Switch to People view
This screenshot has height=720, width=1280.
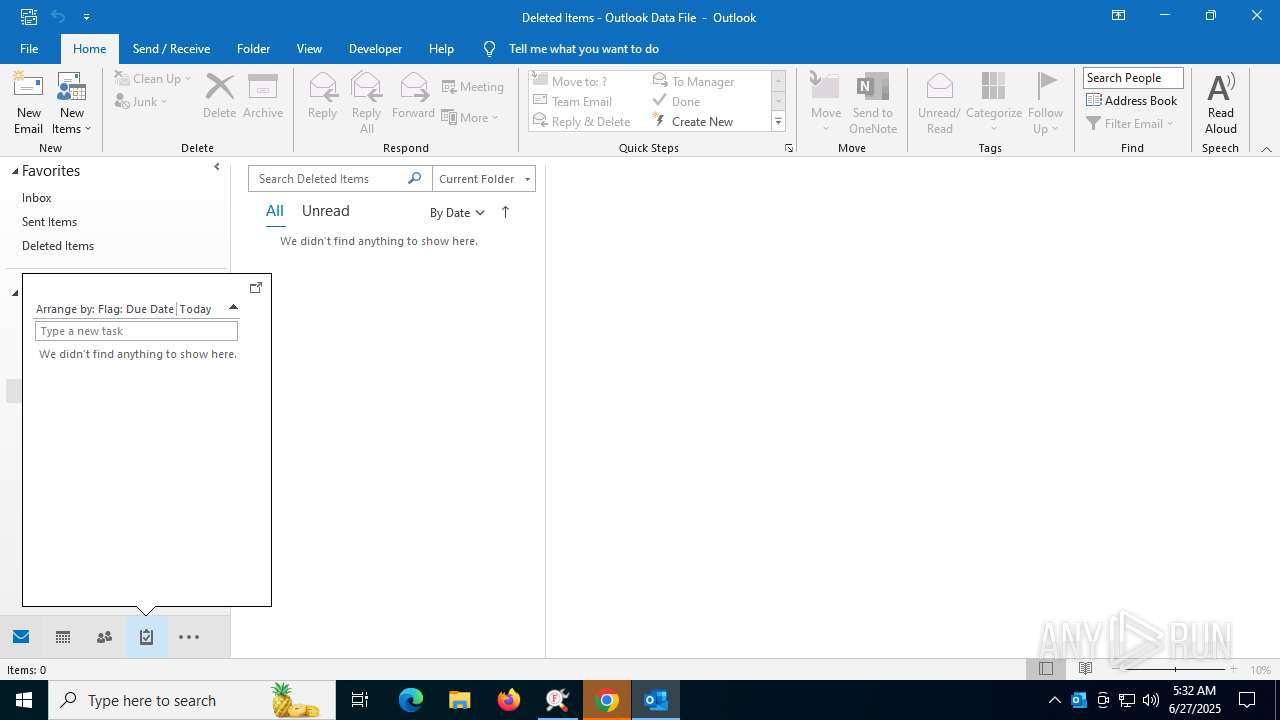click(104, 637)
